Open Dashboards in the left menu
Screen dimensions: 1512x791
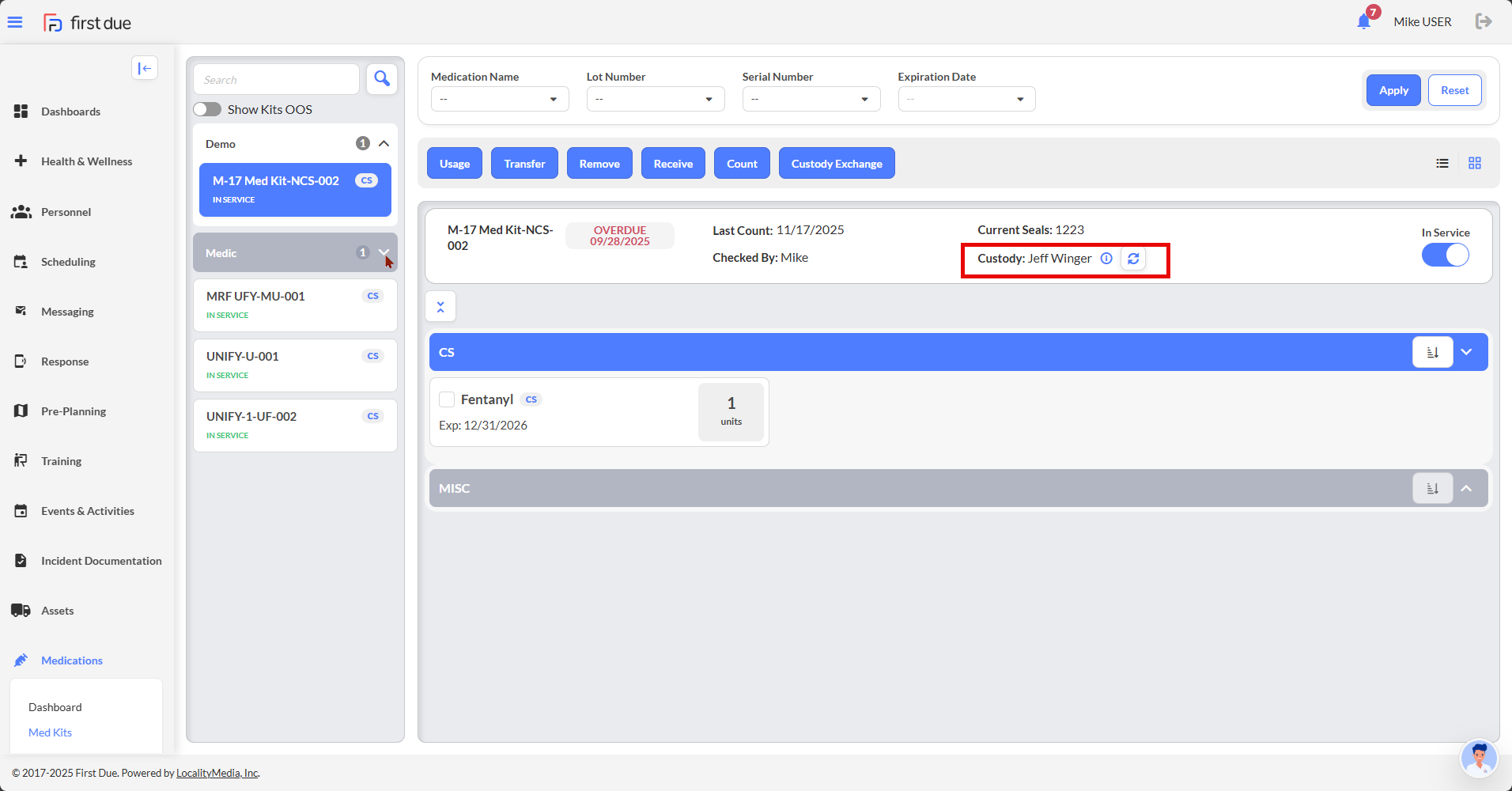pyautogui.click(x=70, y=112)
